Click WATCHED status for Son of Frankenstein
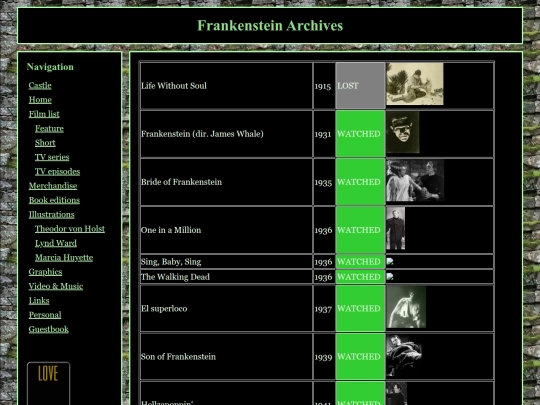Screen dimensions: 540x405 (360, 357)
